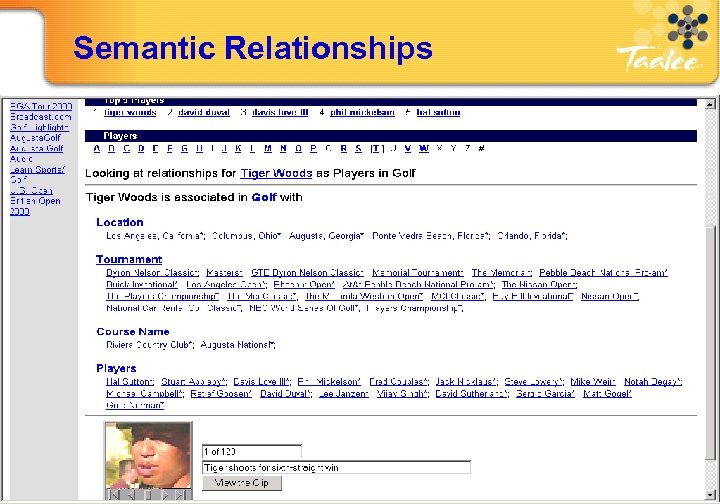Screen dimensions: 720x504
Task: Click the '1 of 120' clip counter field
Action: coord(252,452)
